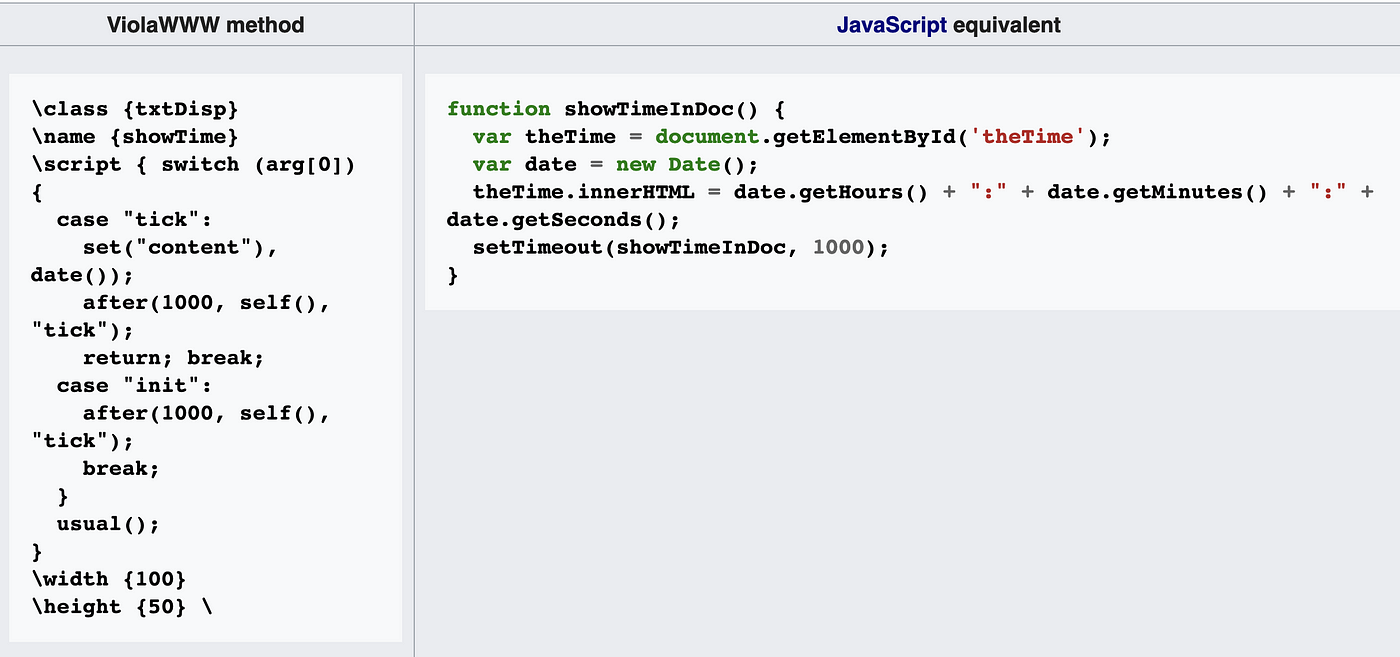Click the word "equivalent" in header
Viewport: 1400px width, 657px height.
click(1006, 25)
